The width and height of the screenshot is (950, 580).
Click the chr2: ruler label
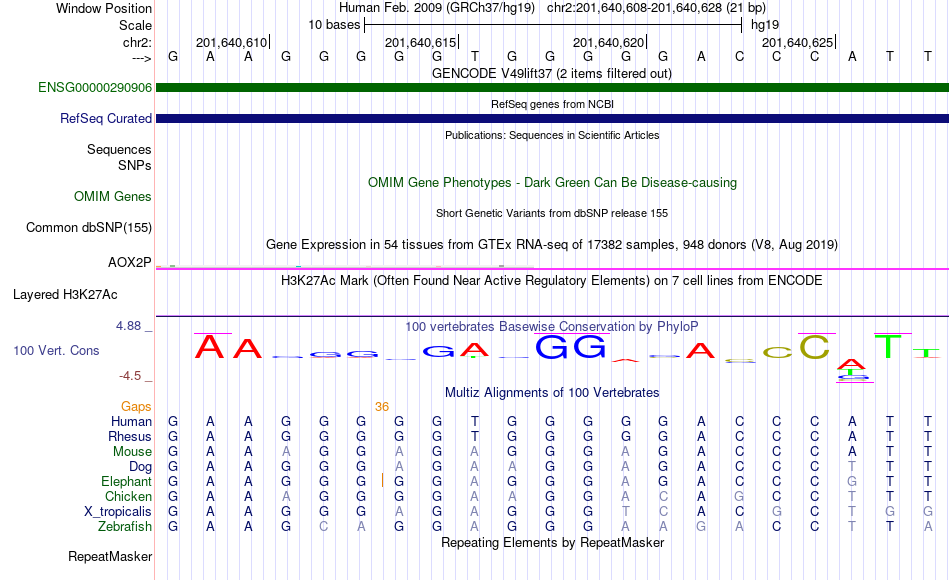click(137, 42)
